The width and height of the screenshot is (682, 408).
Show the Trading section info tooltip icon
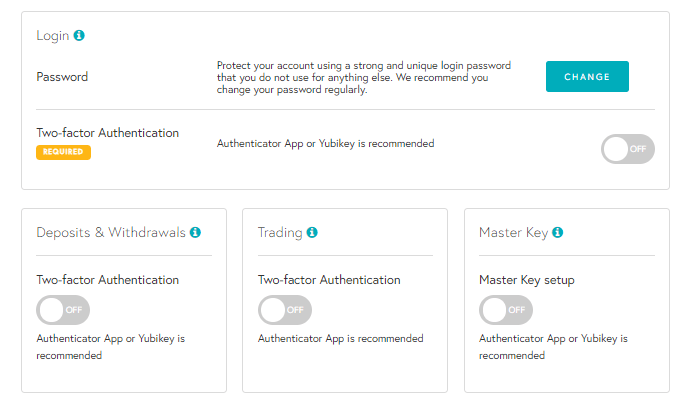pyautogui.click(x=312, y=233)
